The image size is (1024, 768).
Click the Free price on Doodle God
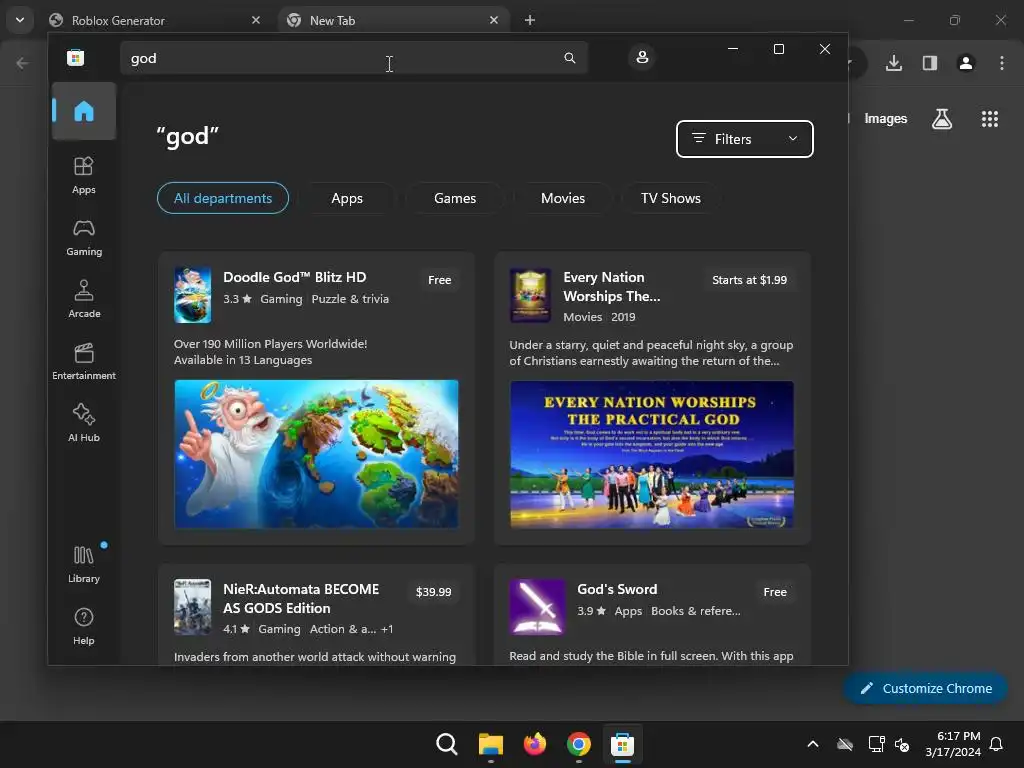[x=440, y=280]
